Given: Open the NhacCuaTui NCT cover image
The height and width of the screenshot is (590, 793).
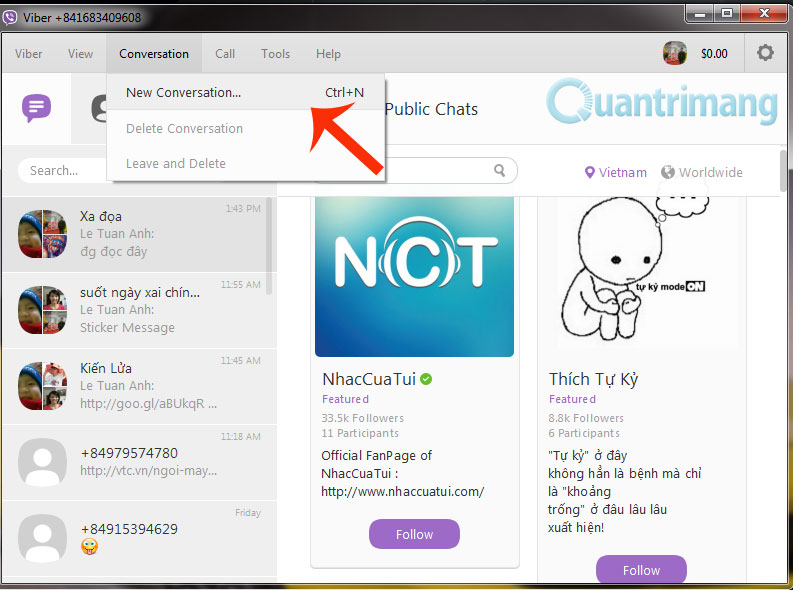Looking at the screenshot, I should pyautogui.click(x=414, y=277).
